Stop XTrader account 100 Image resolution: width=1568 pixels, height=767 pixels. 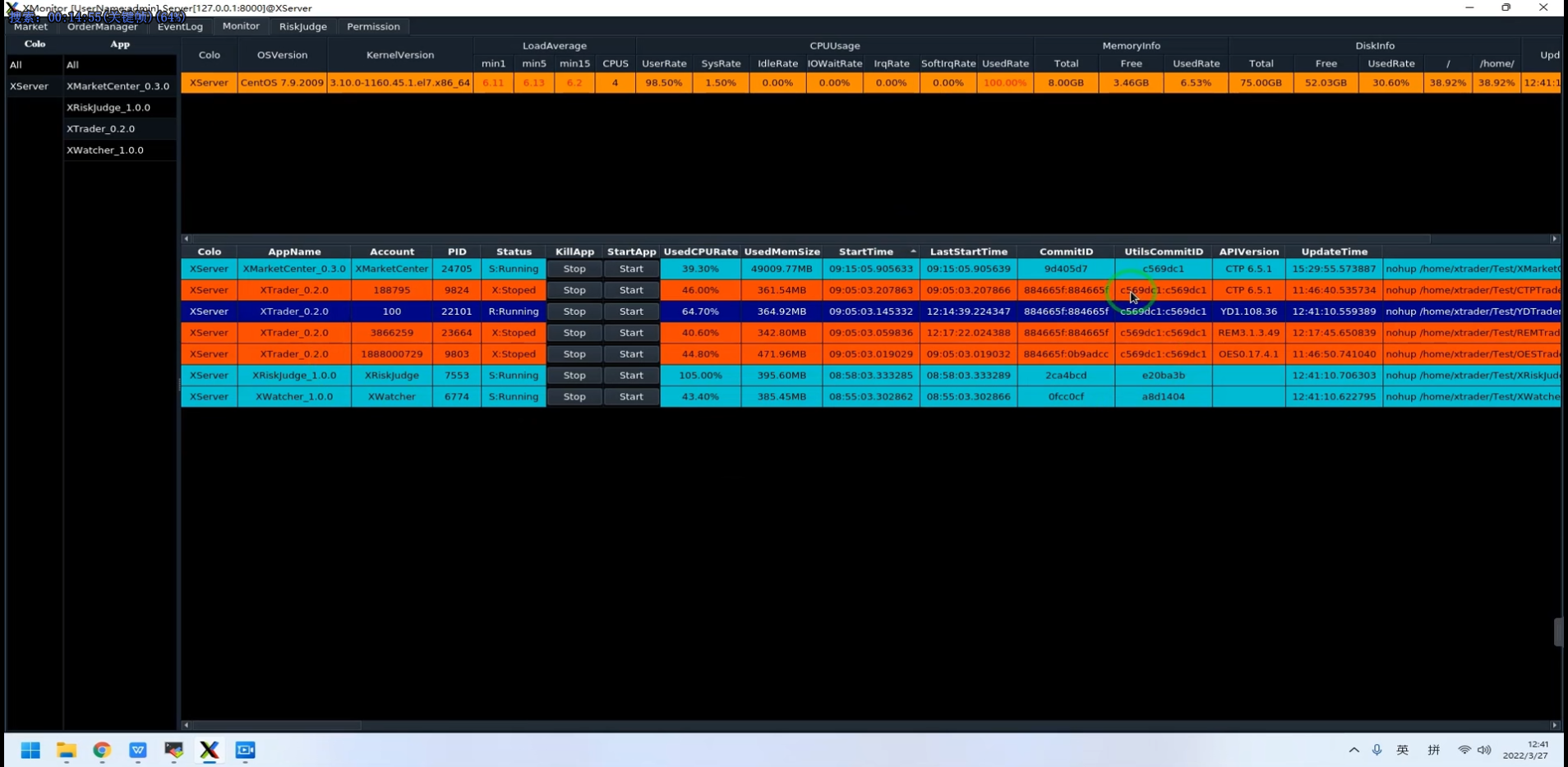(574, 312)
